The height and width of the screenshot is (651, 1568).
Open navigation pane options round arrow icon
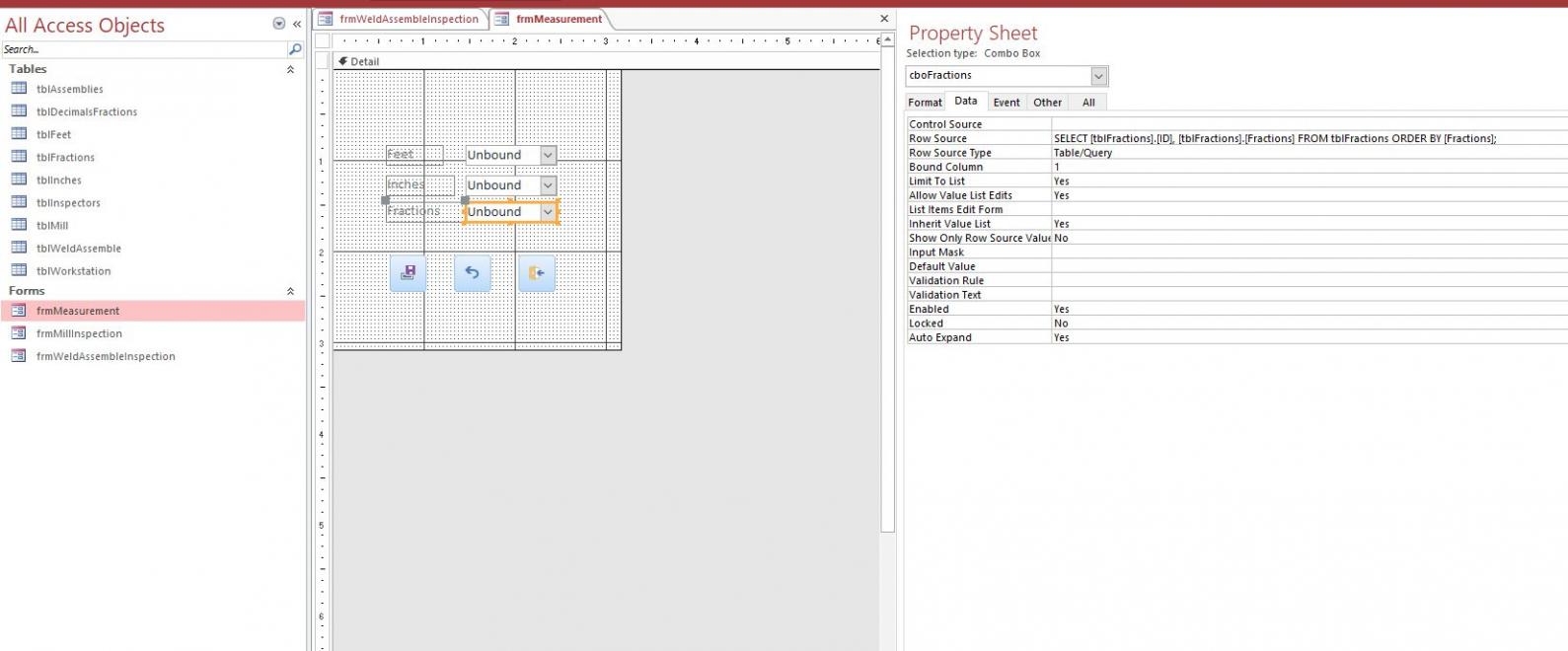click(x=278, y=25)
